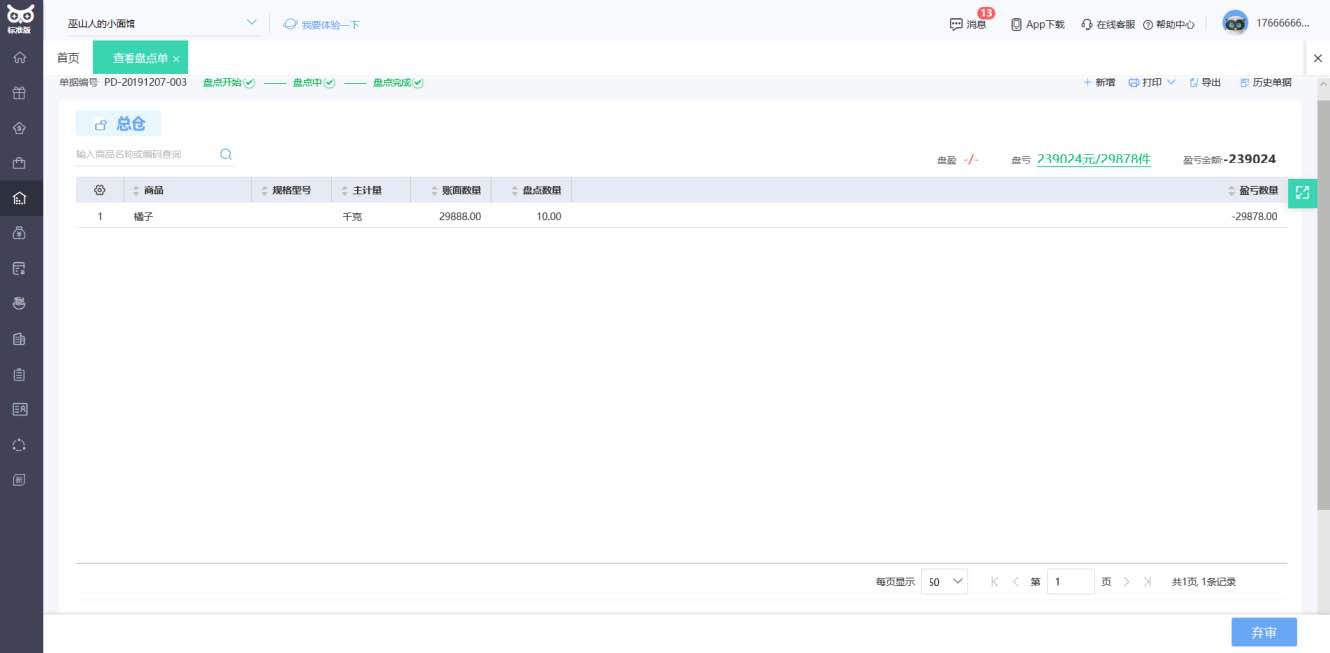The height and width of the screenshot is (653, 1330).
Task: Open the money bag sidebar icon
Action: point(19,233)
